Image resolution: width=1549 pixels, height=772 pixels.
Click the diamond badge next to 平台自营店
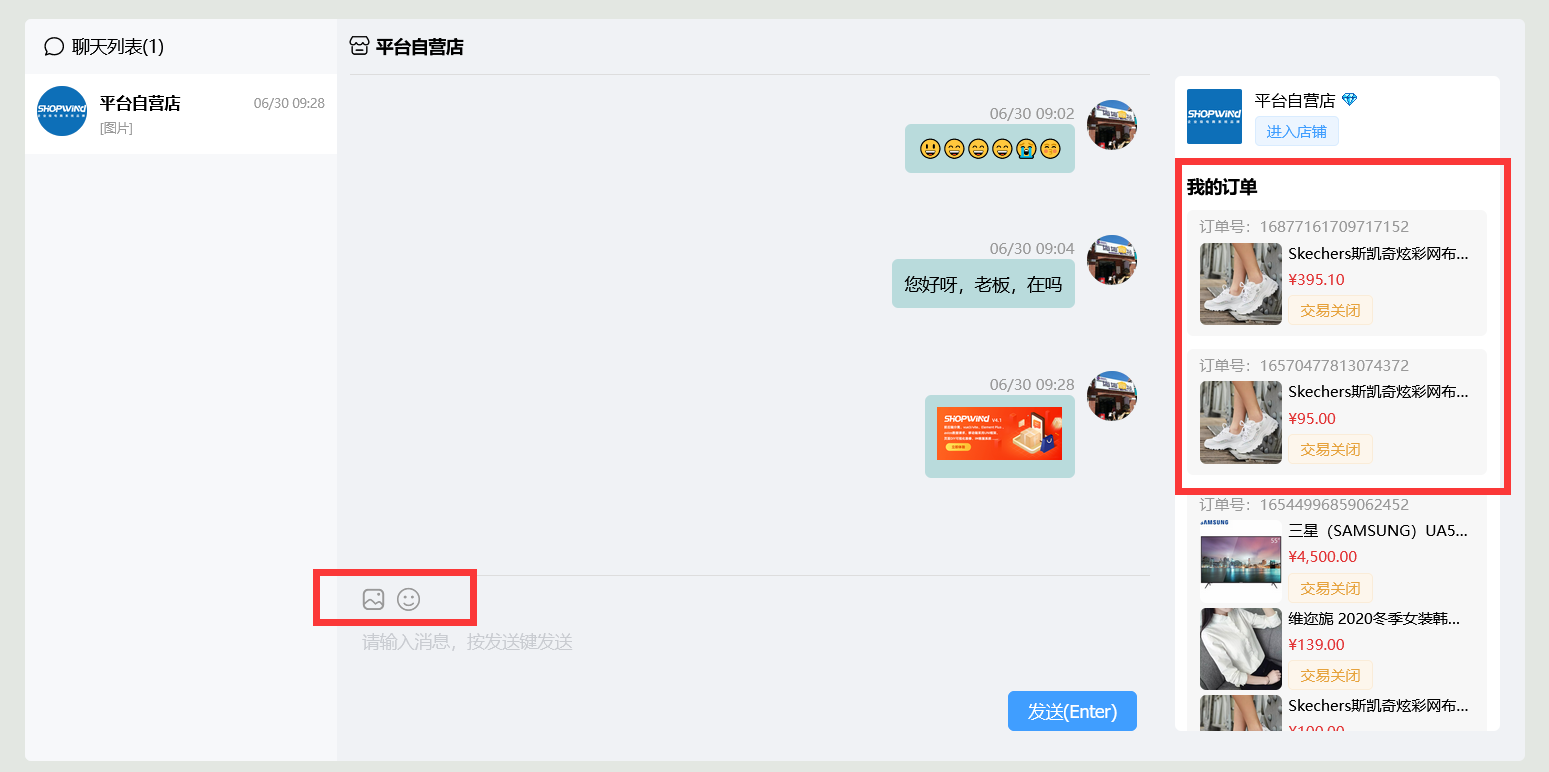click(x=1350, y=100)
